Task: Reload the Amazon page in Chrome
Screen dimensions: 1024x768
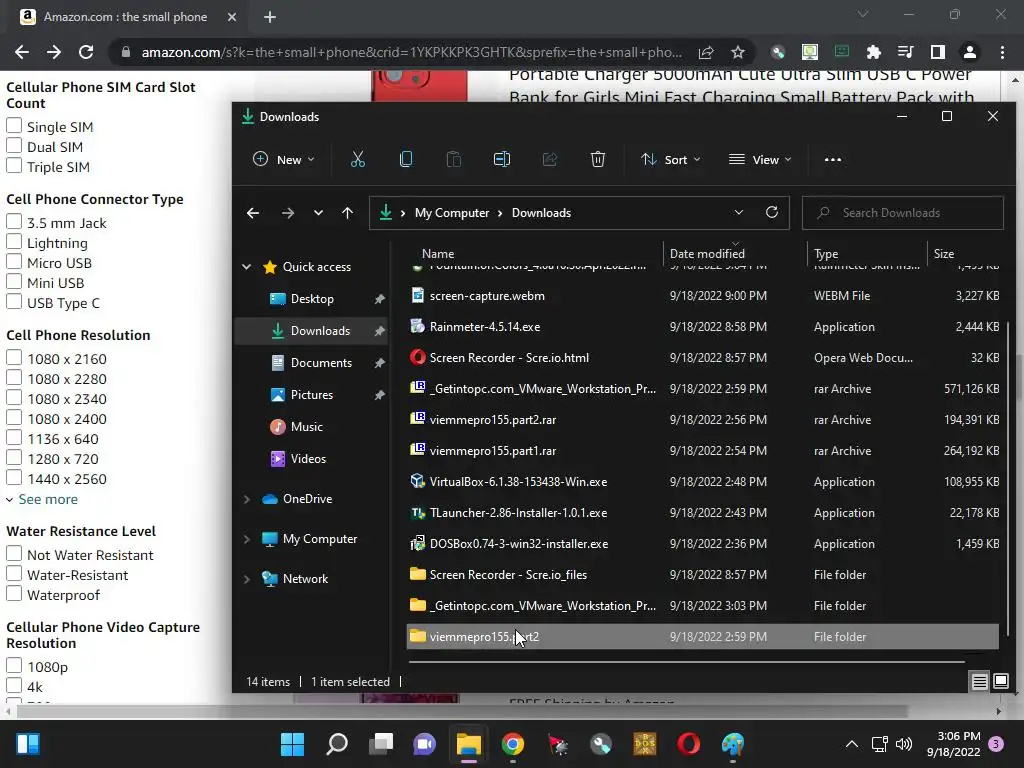Action: click(86, 52)
